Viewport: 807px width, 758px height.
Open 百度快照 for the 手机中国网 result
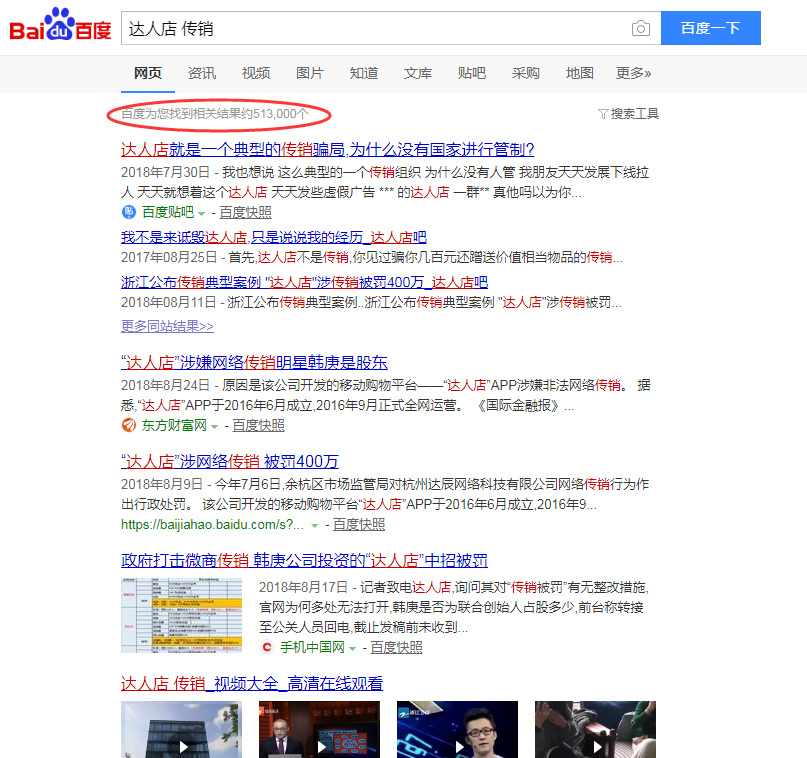pyautogui.click(x=396, y=647)
